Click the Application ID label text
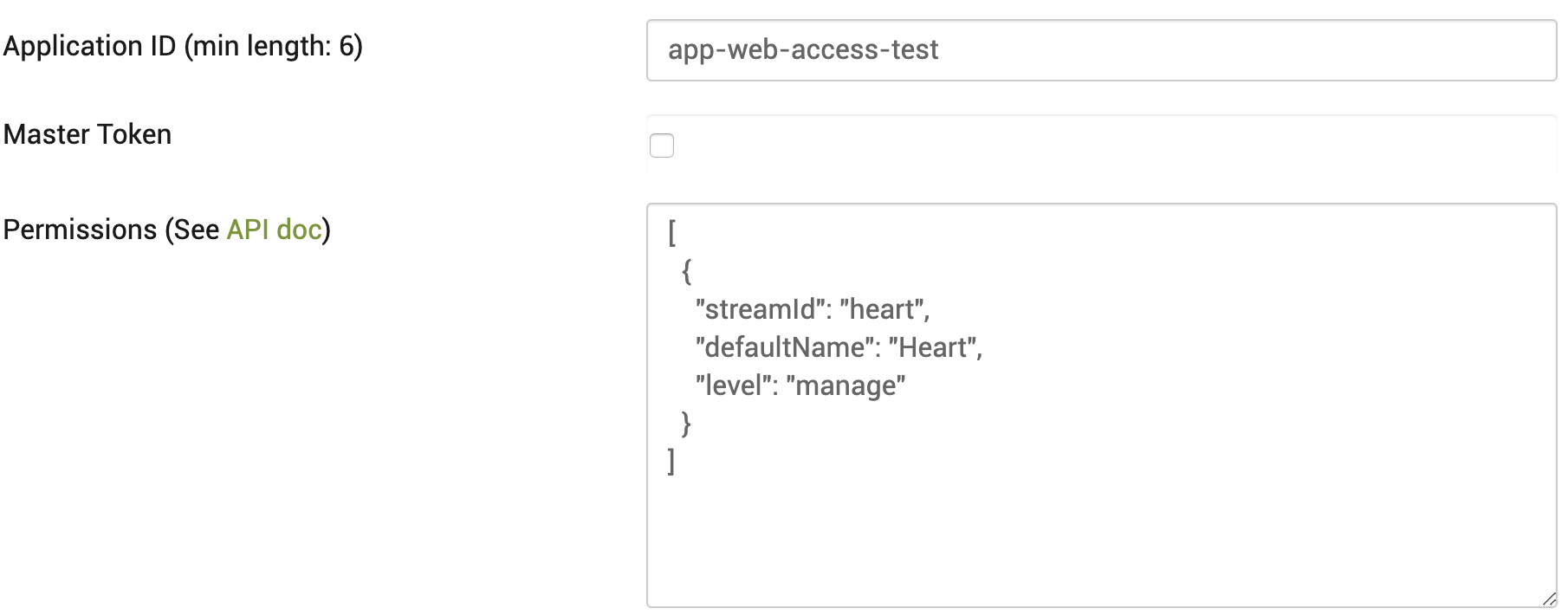The height and width of the screenshot is (615, 1568). tap(183, 46)
